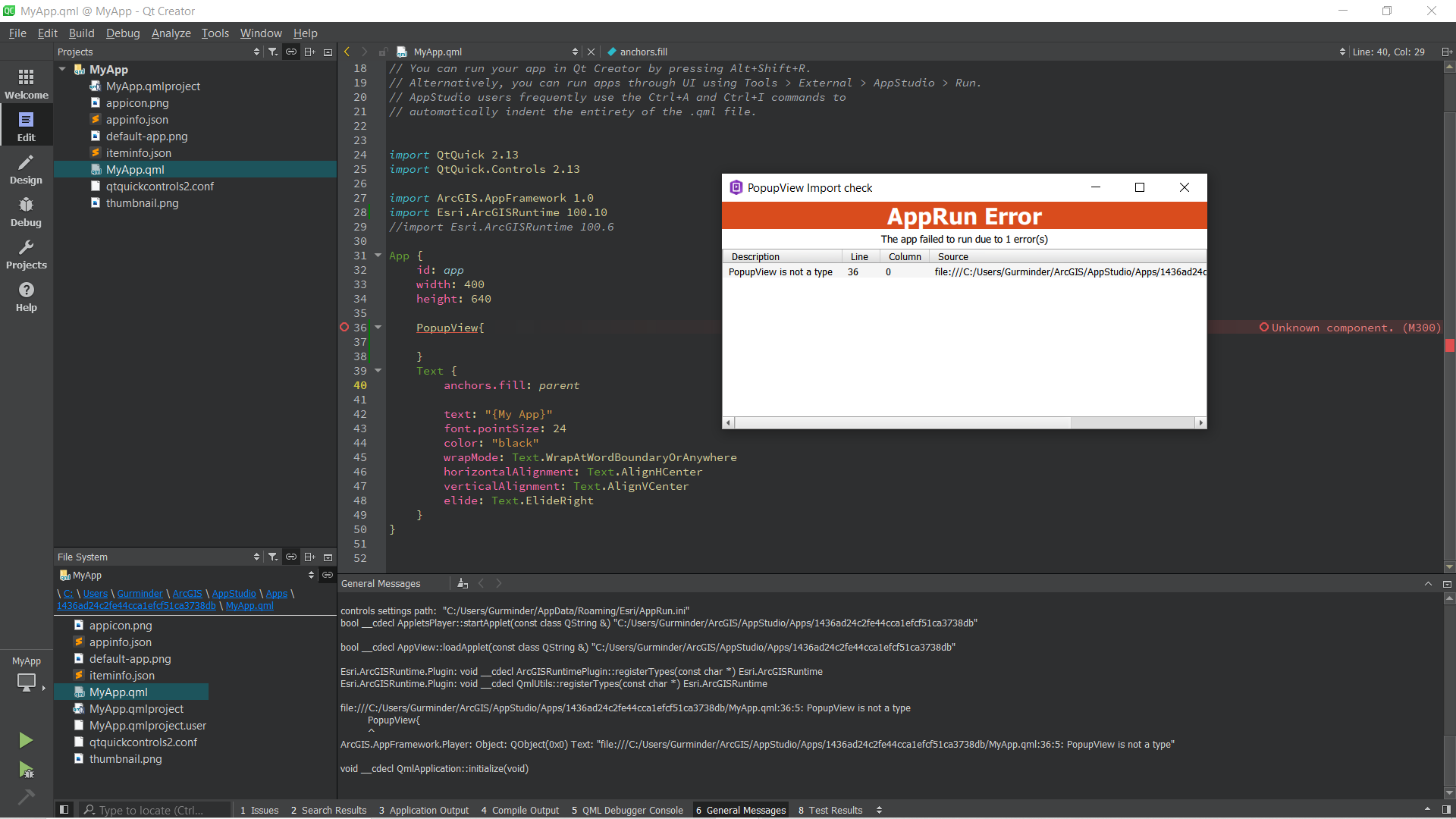Click the ArcGIS breadcrumb link

click(x=187, y=594)
